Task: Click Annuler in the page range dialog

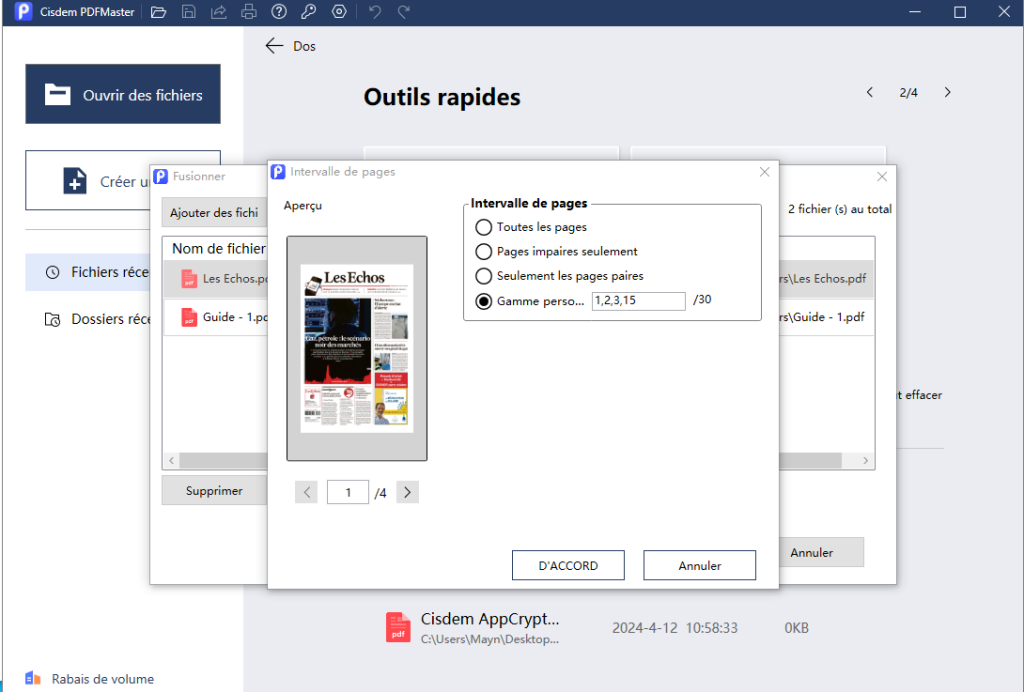Action: 699,565
